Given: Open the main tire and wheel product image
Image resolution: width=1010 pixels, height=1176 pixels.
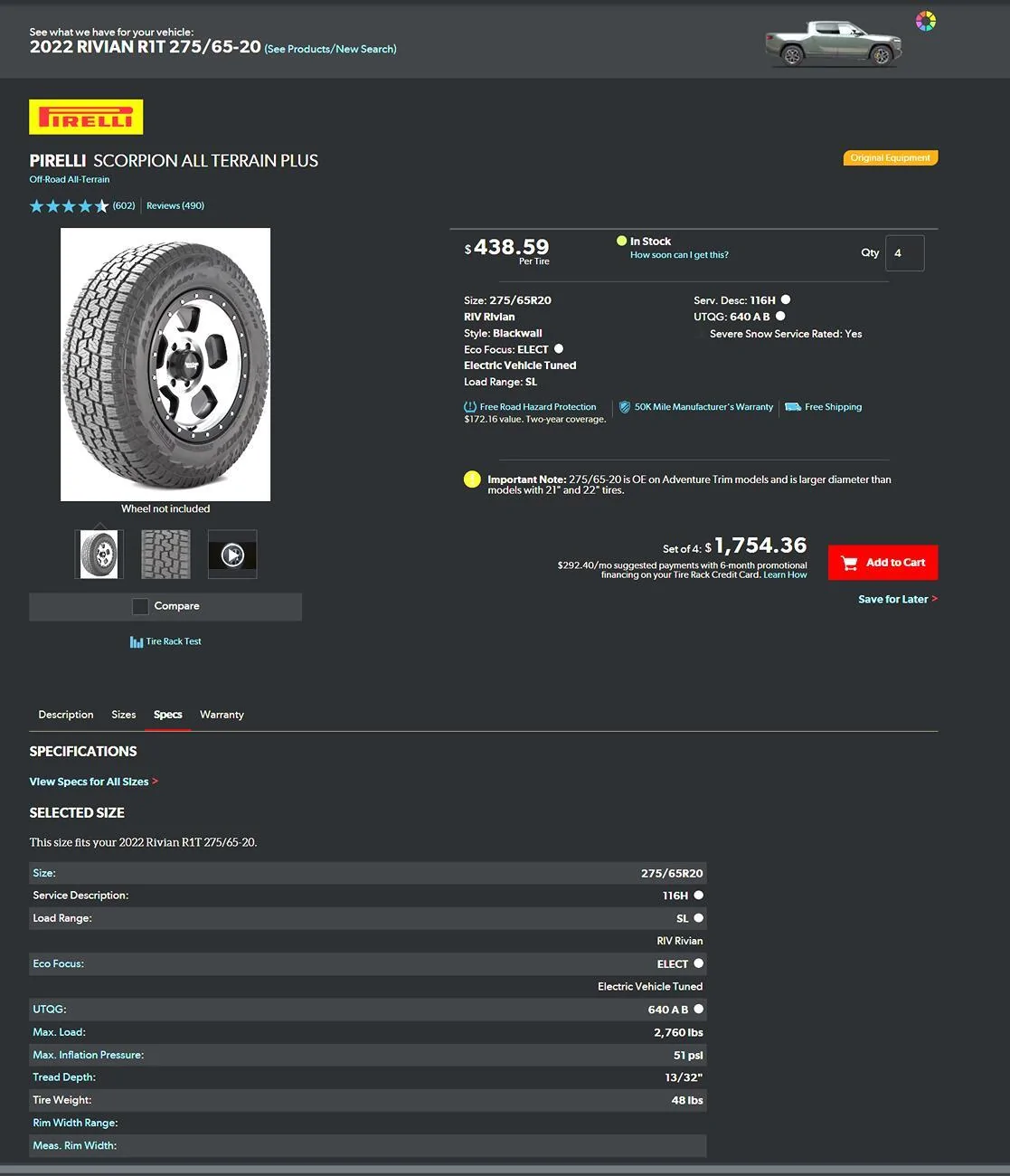Looking at the screenshot, I should coord(165,365).
